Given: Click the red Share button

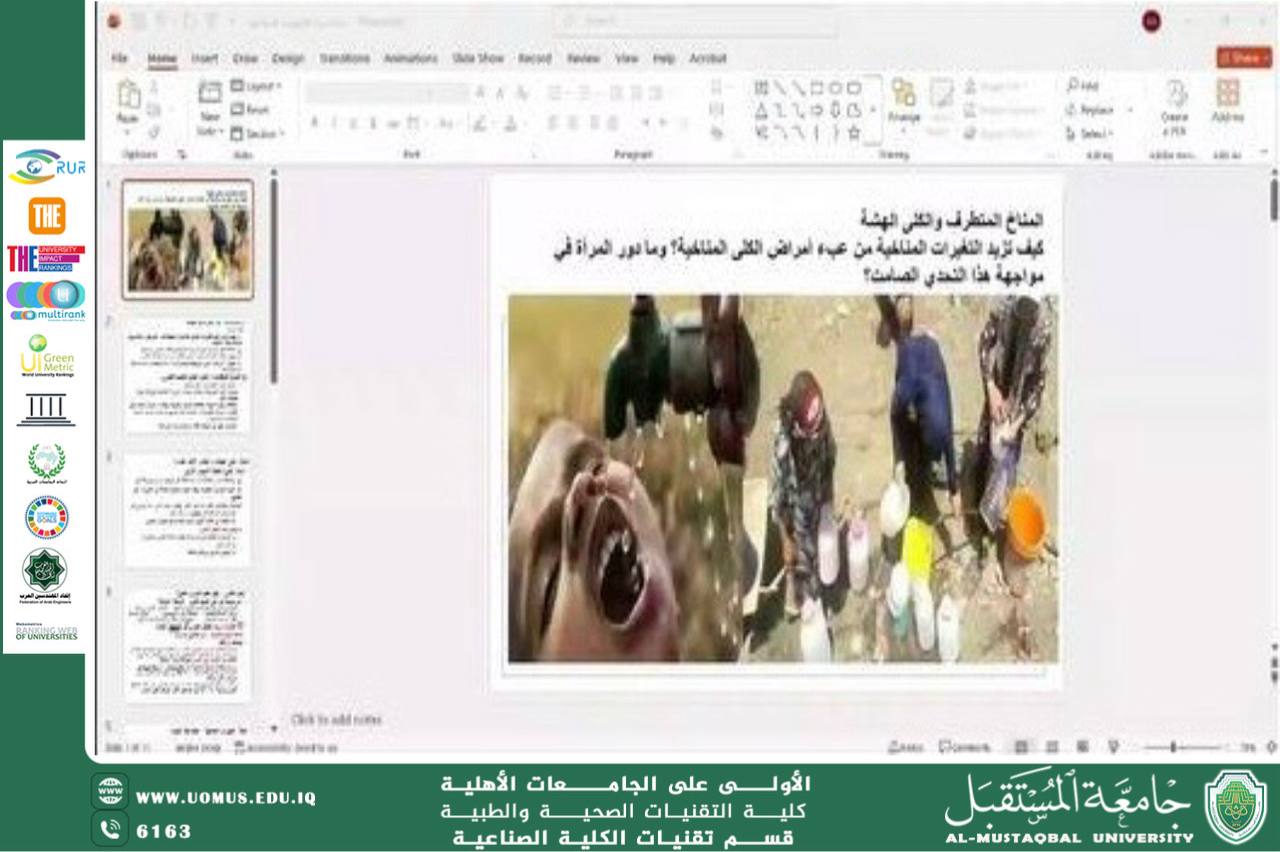Looking at the screenshot, I should coord(1243,58).
